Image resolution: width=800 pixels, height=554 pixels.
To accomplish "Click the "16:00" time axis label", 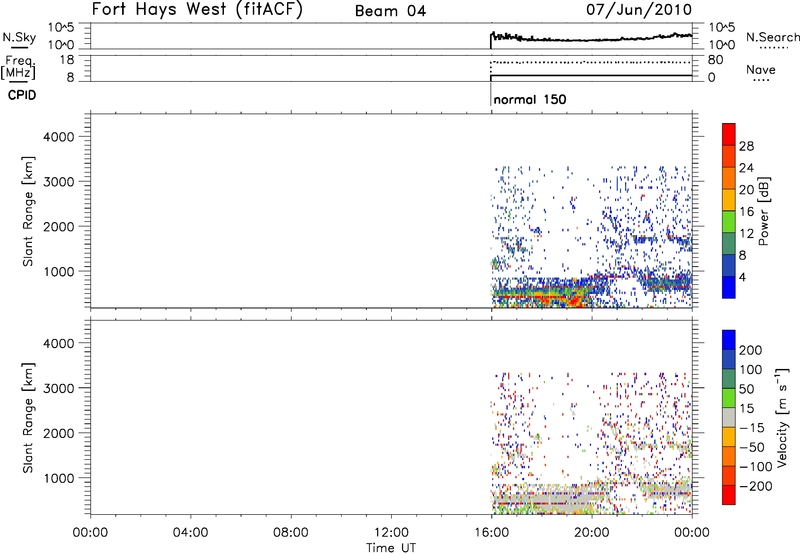I will [491, 533].
